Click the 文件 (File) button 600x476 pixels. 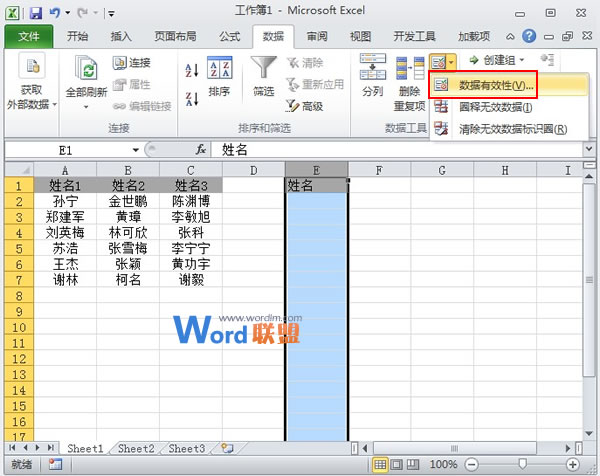[29, 37]
